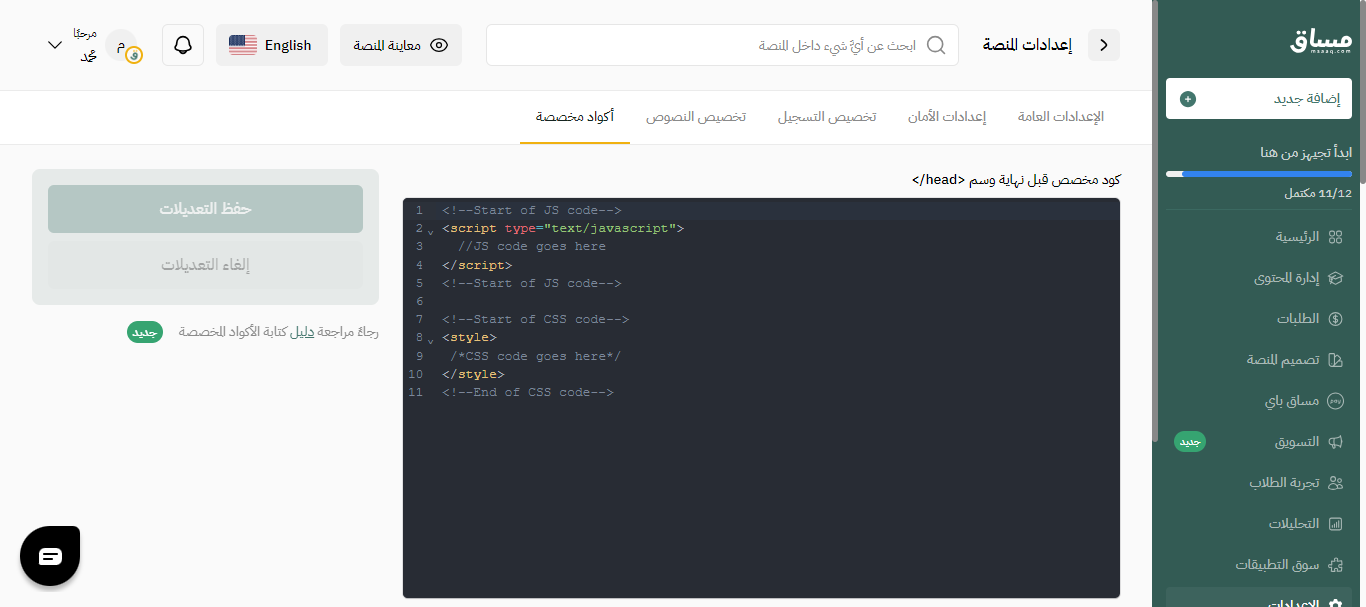Open the live chat widget

(50, 555)
